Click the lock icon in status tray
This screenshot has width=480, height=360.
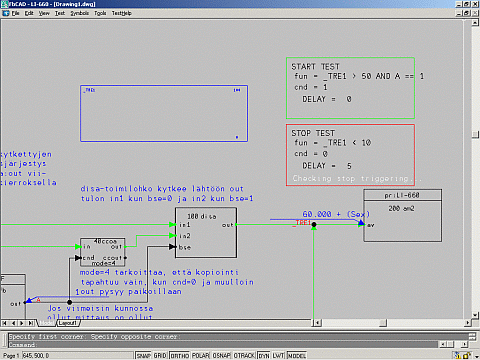coord(467,356)
